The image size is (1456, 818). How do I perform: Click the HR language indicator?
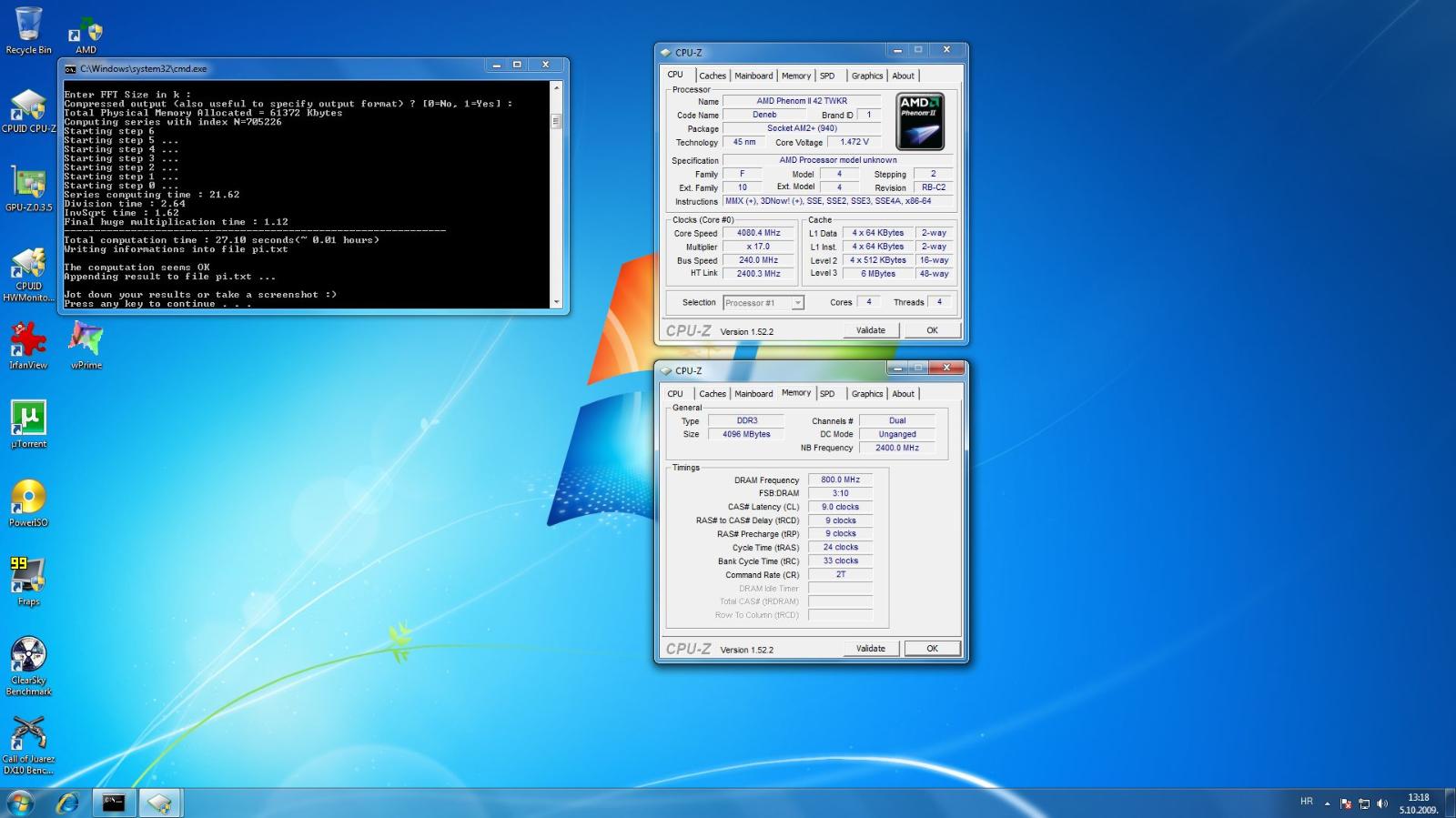click(x=1307, y=802)
